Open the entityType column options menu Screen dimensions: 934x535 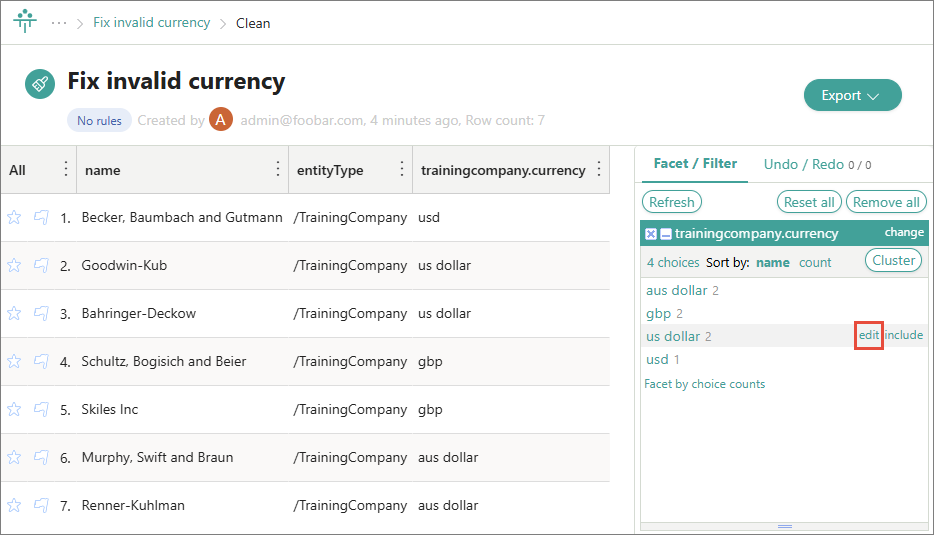402,169
